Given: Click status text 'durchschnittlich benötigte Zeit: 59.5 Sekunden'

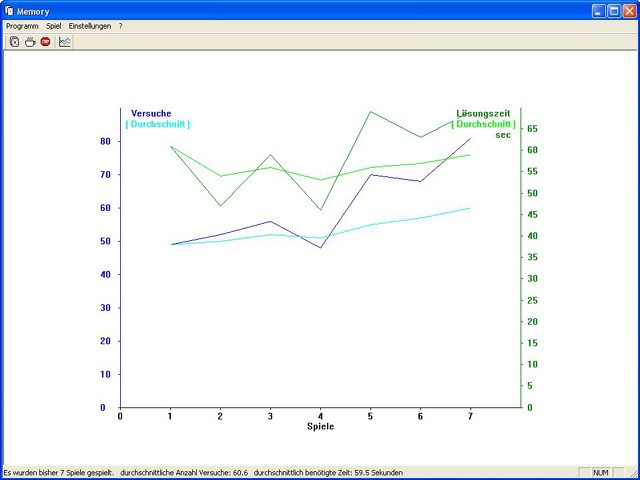Looking at the screenshot, I should pyautogui.click(x=329, y=473).
